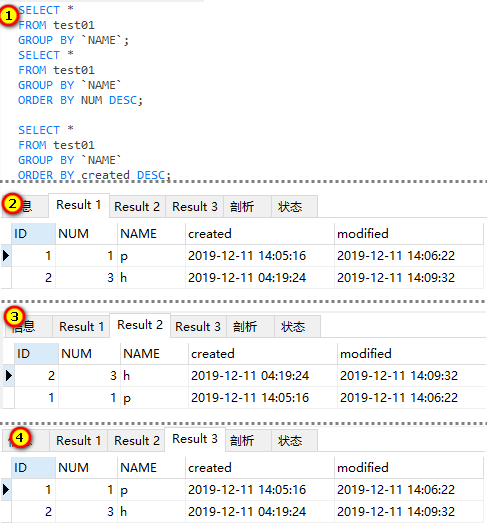
Task: Select NAME cell 'h' in first grid
Action: [x=151, y=278]
